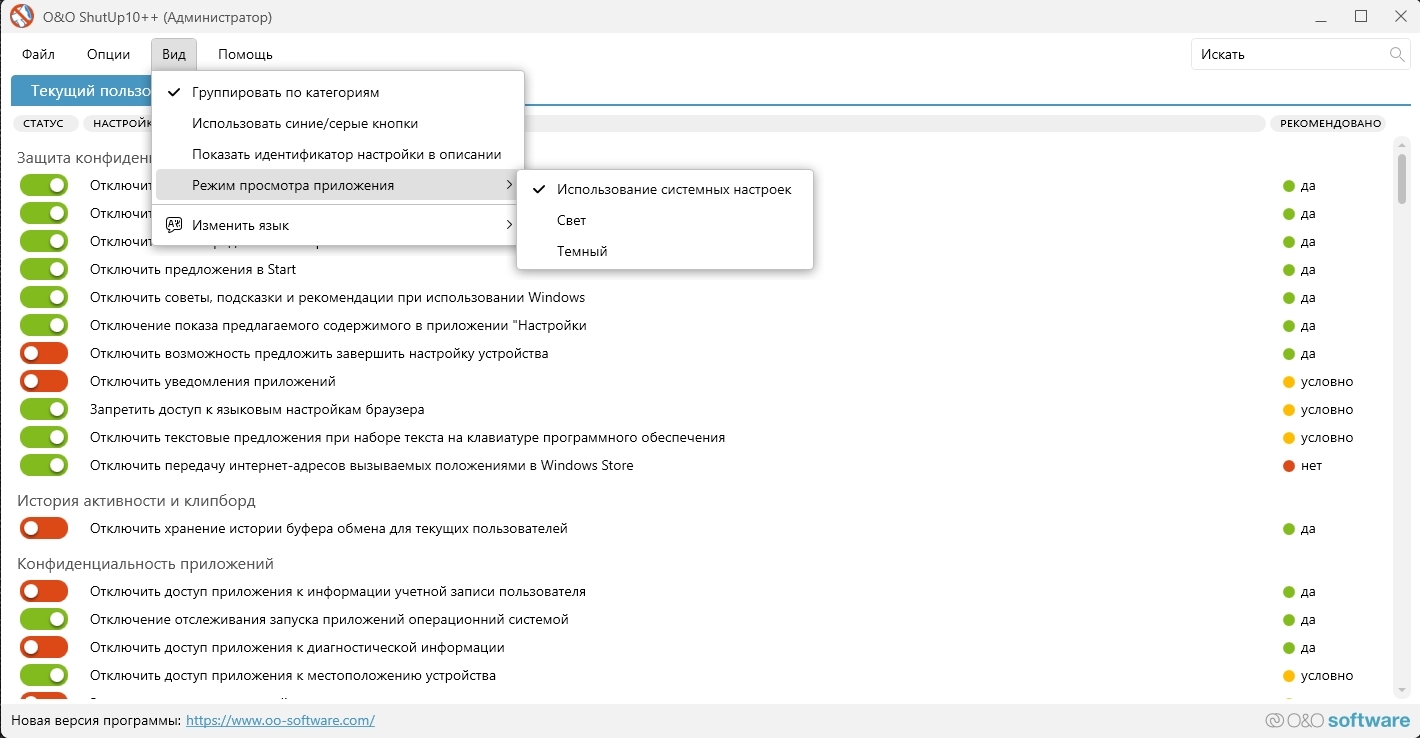This screenshot has width=1420, height=738.
Task: Click yellow status dot for Отключить уведомления приложений
Action: (1289, 382)
